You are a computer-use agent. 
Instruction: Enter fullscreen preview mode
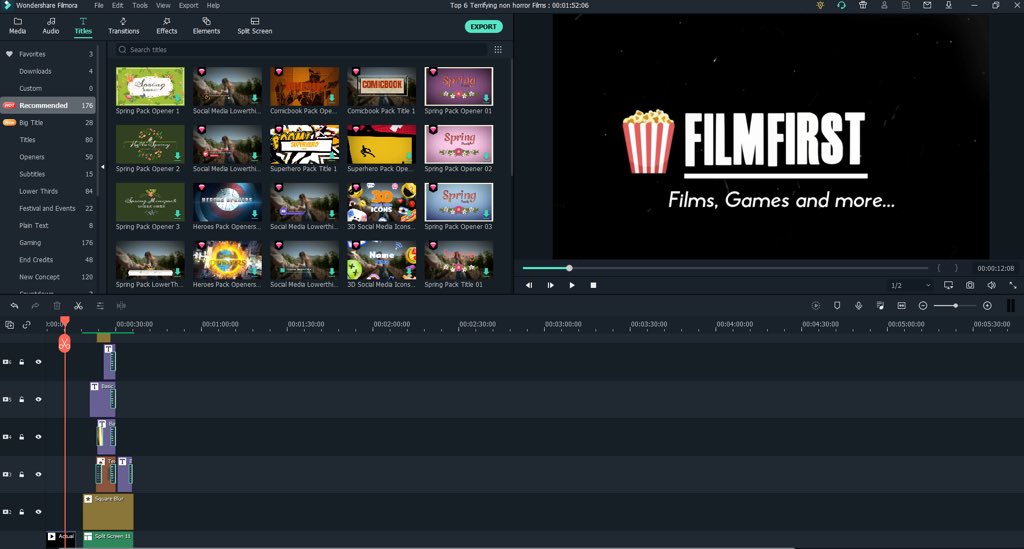pos(1013,285)
